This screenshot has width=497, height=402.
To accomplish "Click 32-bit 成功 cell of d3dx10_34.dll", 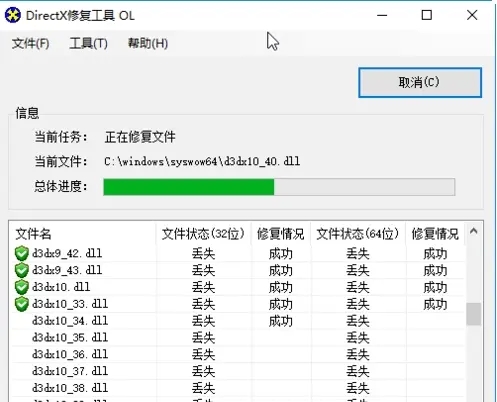I will coord(281,321).
